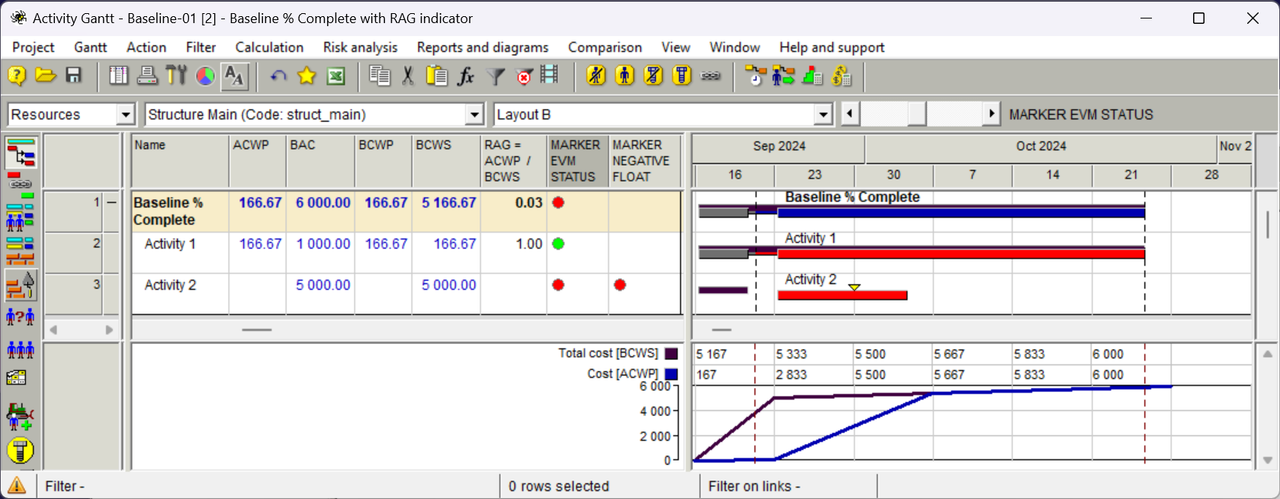The image size is (1280, 499).
Task: Click the funnel filter icon
Action: (x=494, y=76)
